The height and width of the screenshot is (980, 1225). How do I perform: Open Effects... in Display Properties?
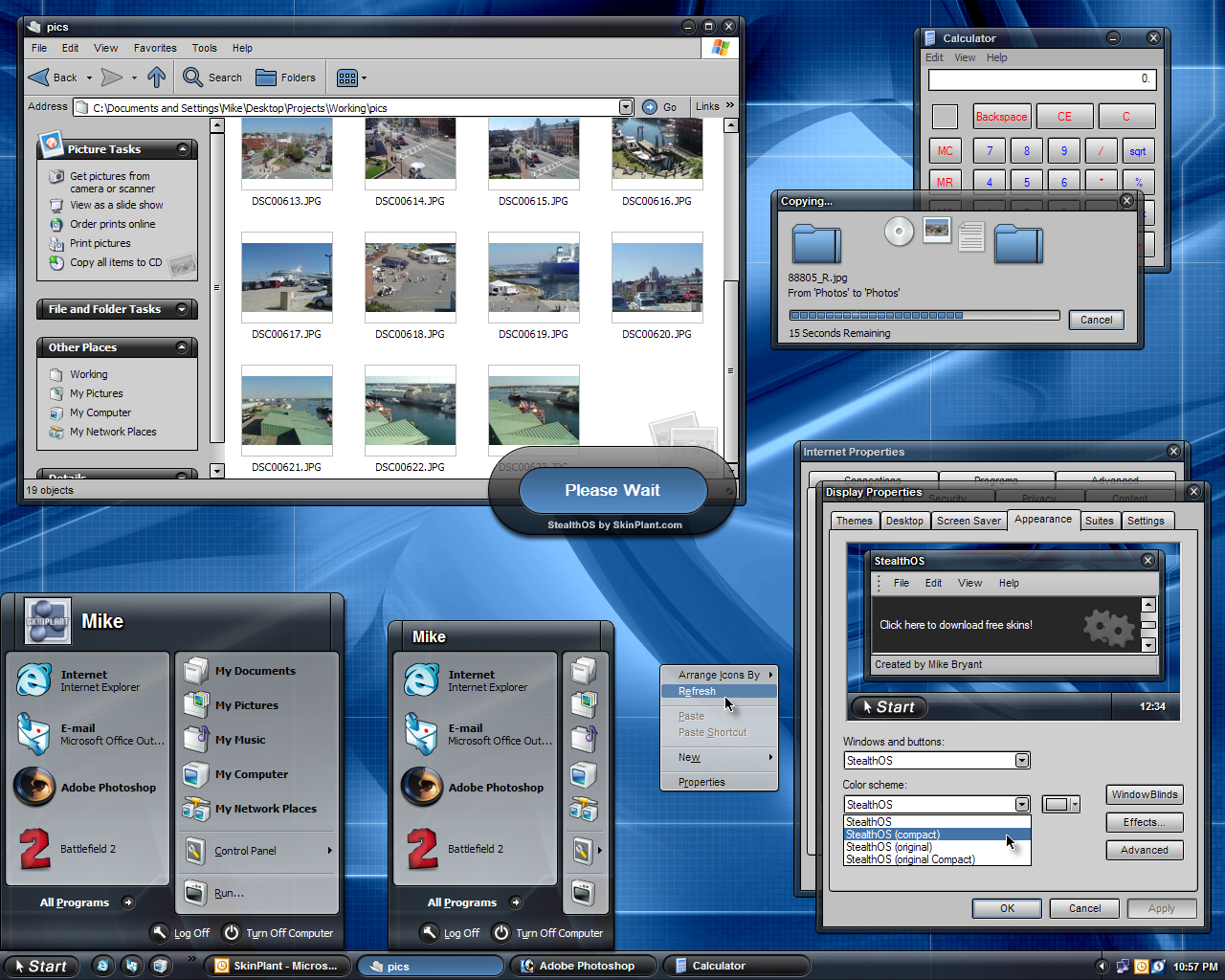click(x=1145, y=822)
